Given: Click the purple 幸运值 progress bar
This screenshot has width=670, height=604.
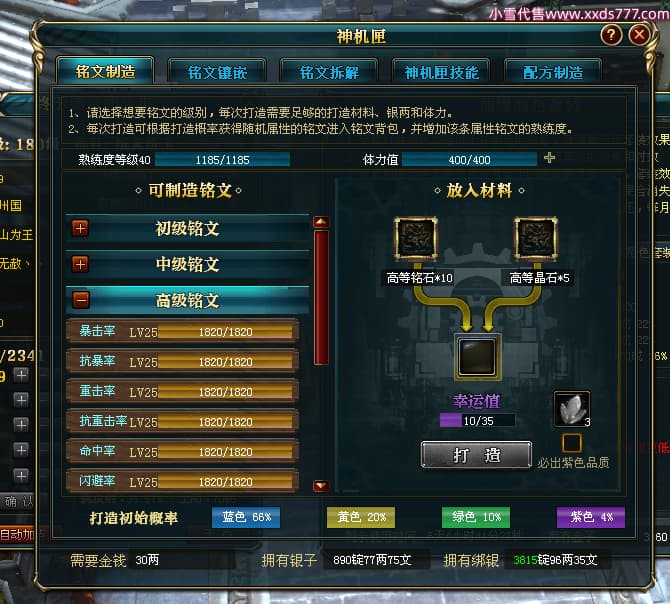Looking at the screenshot, I should pyautogui.click(x=477, y=421).
